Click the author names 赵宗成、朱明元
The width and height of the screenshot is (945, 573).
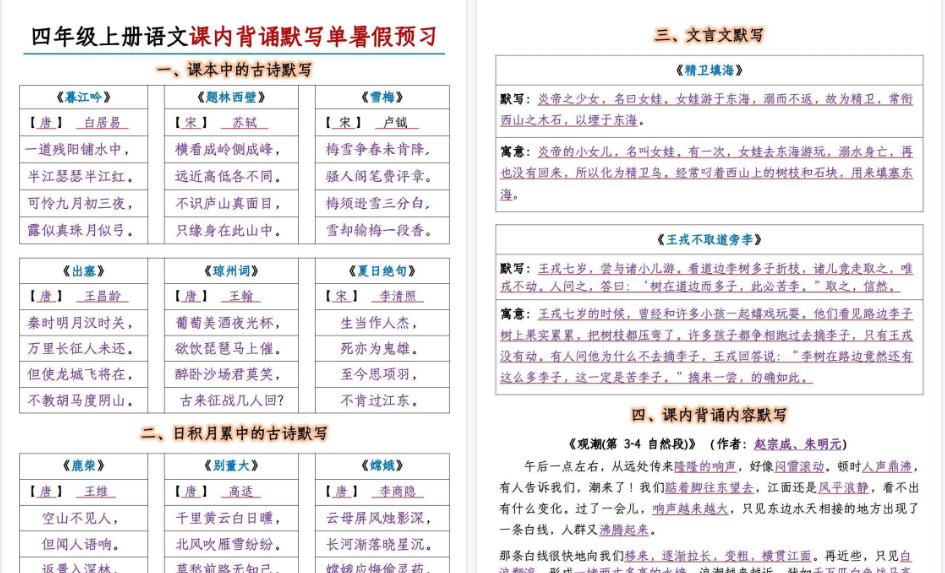797,444
